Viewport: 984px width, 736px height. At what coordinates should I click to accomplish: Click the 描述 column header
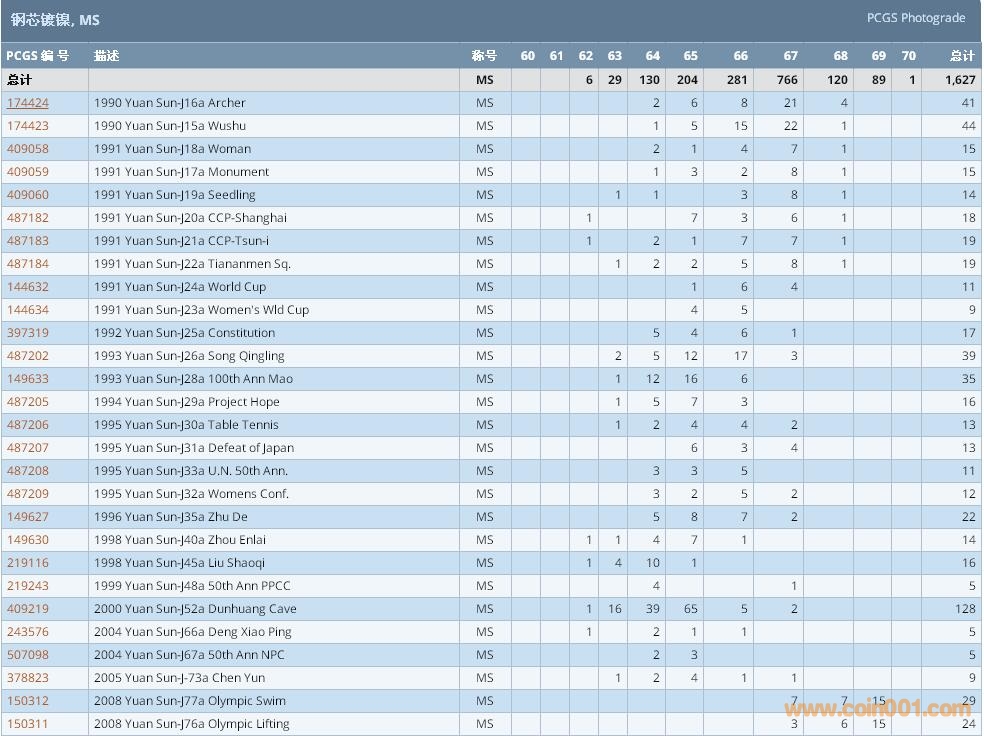(107, 56)
